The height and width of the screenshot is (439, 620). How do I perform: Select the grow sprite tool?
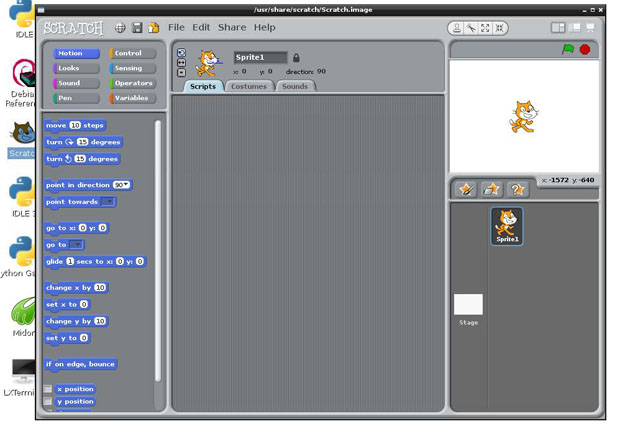(485, 28)
